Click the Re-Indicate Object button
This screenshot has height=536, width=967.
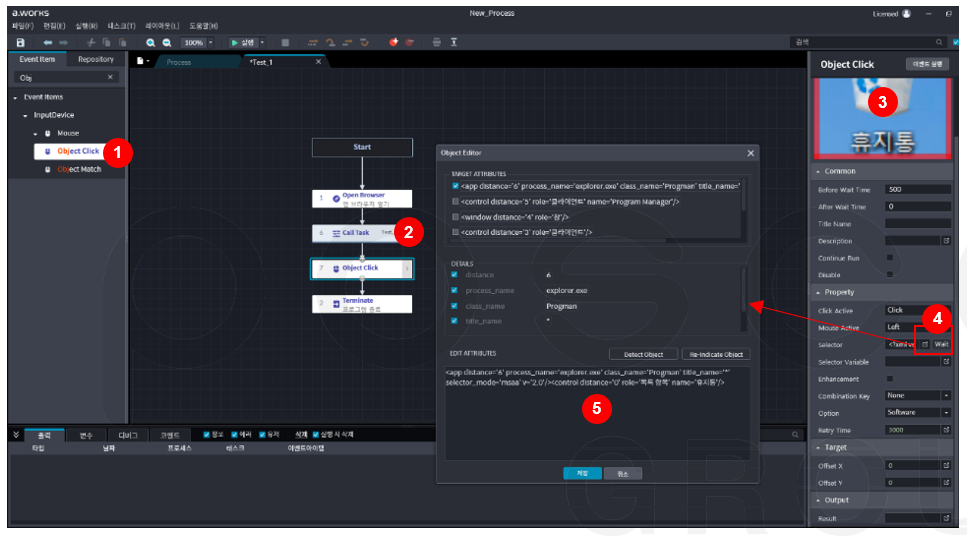click(715, 355)
